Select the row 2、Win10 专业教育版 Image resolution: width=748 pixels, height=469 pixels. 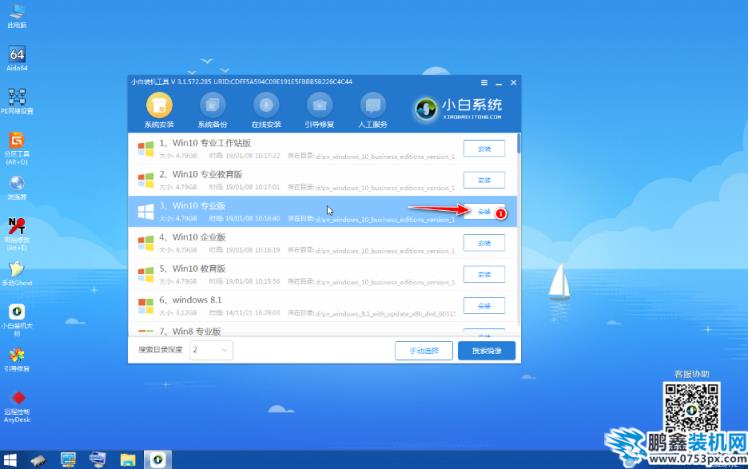322,180
